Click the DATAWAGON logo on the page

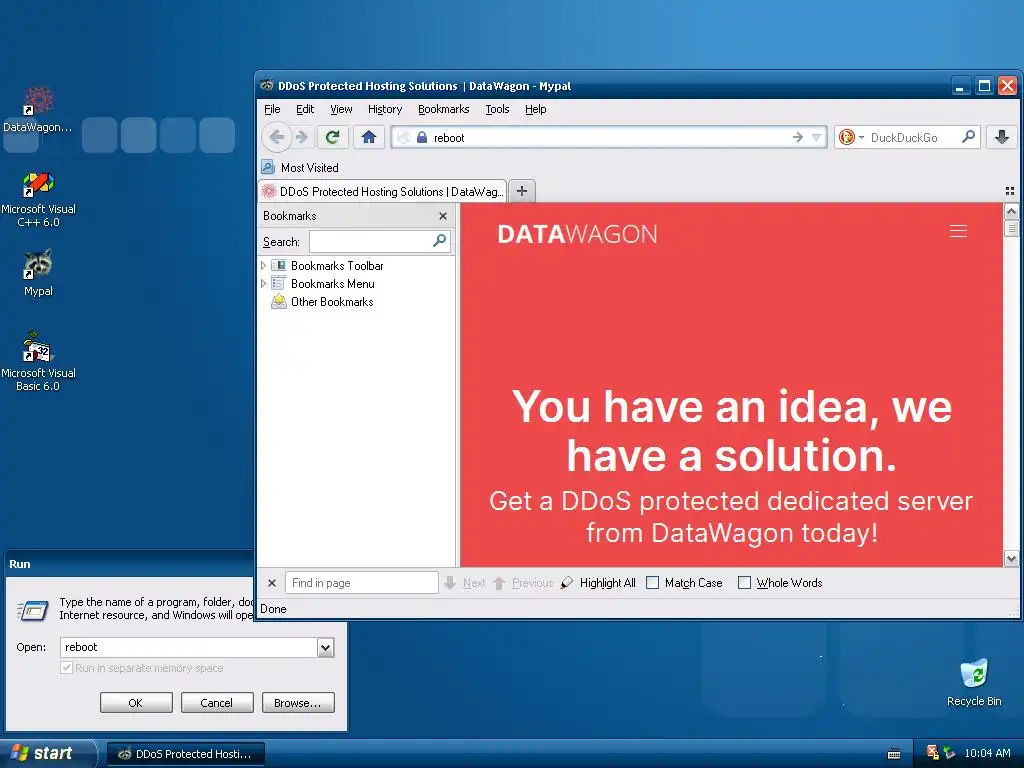pos(577,234)
